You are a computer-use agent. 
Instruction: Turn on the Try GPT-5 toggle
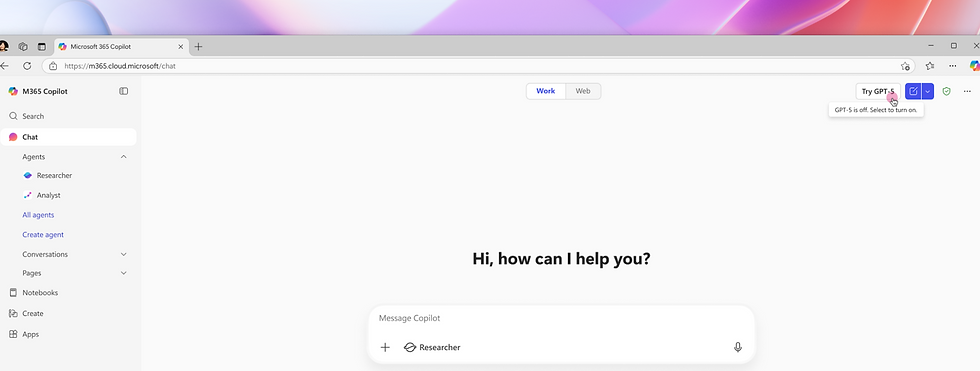click(878, 91)
